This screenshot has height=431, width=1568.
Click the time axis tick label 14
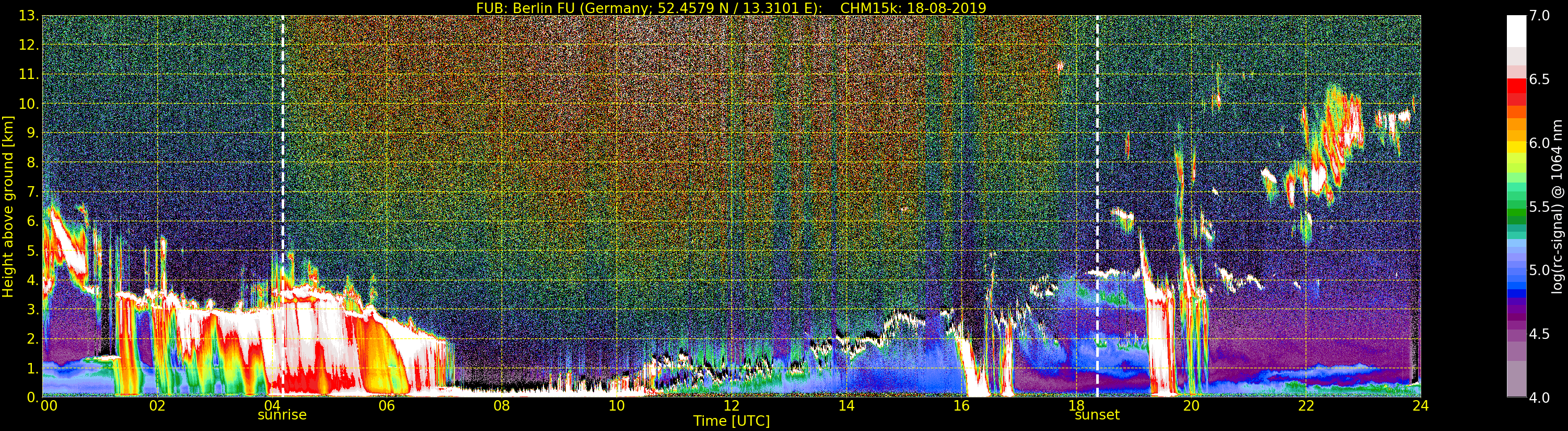pyautogui.click(x=846, y=405)
